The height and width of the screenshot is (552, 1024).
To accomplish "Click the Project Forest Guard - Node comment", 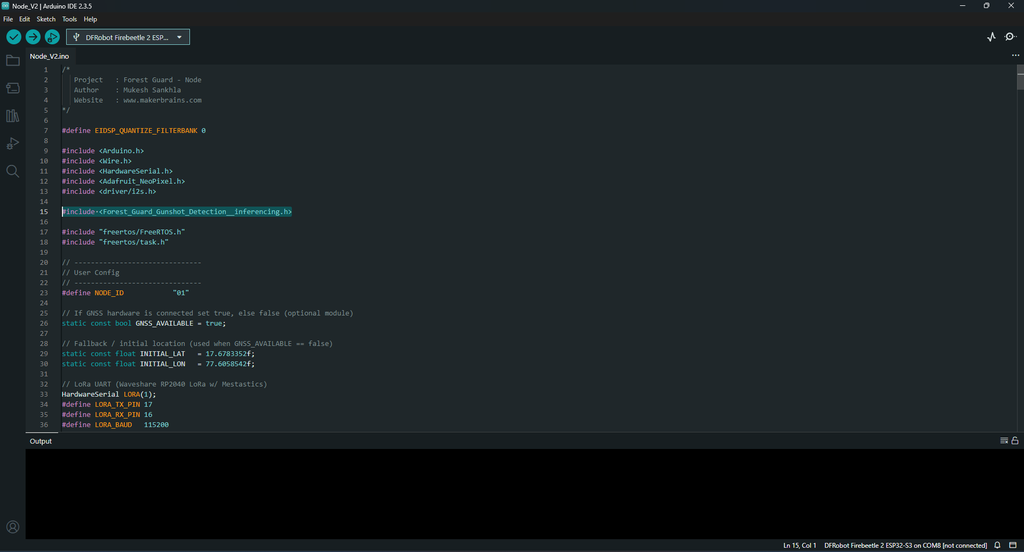I will [138, 80].
